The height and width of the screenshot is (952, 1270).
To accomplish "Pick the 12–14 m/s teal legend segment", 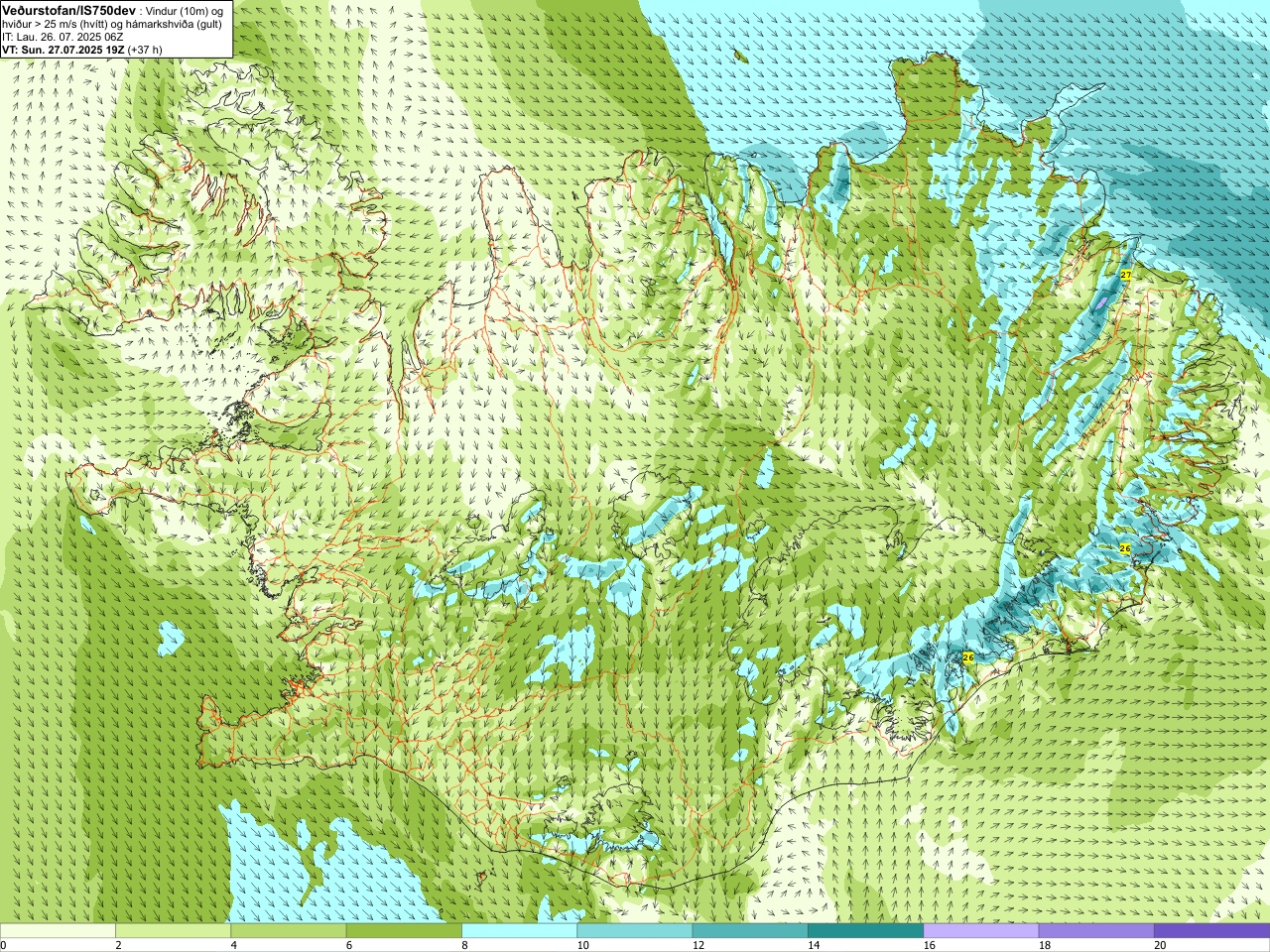I will 750,931.
